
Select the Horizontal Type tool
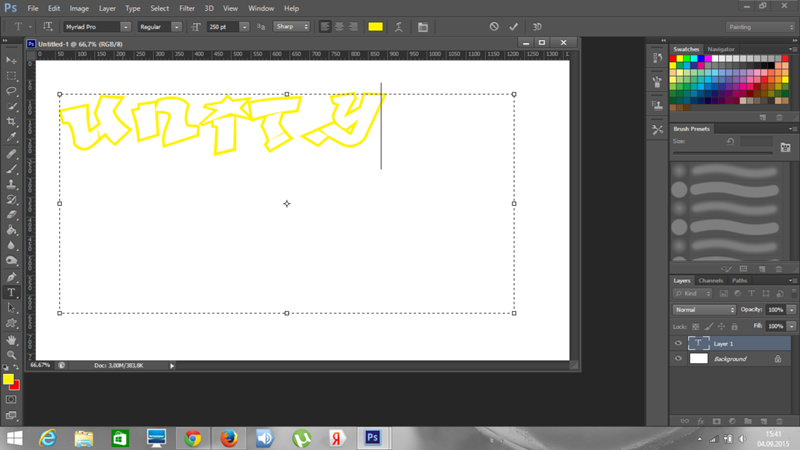tap(11, 293)
